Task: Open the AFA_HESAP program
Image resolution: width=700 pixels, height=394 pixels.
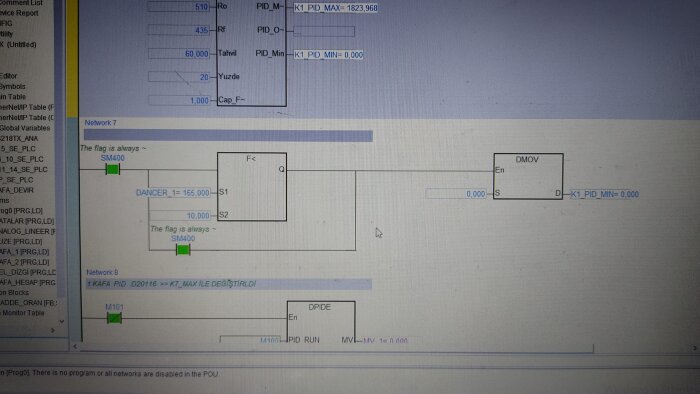Action: [28, 282]
